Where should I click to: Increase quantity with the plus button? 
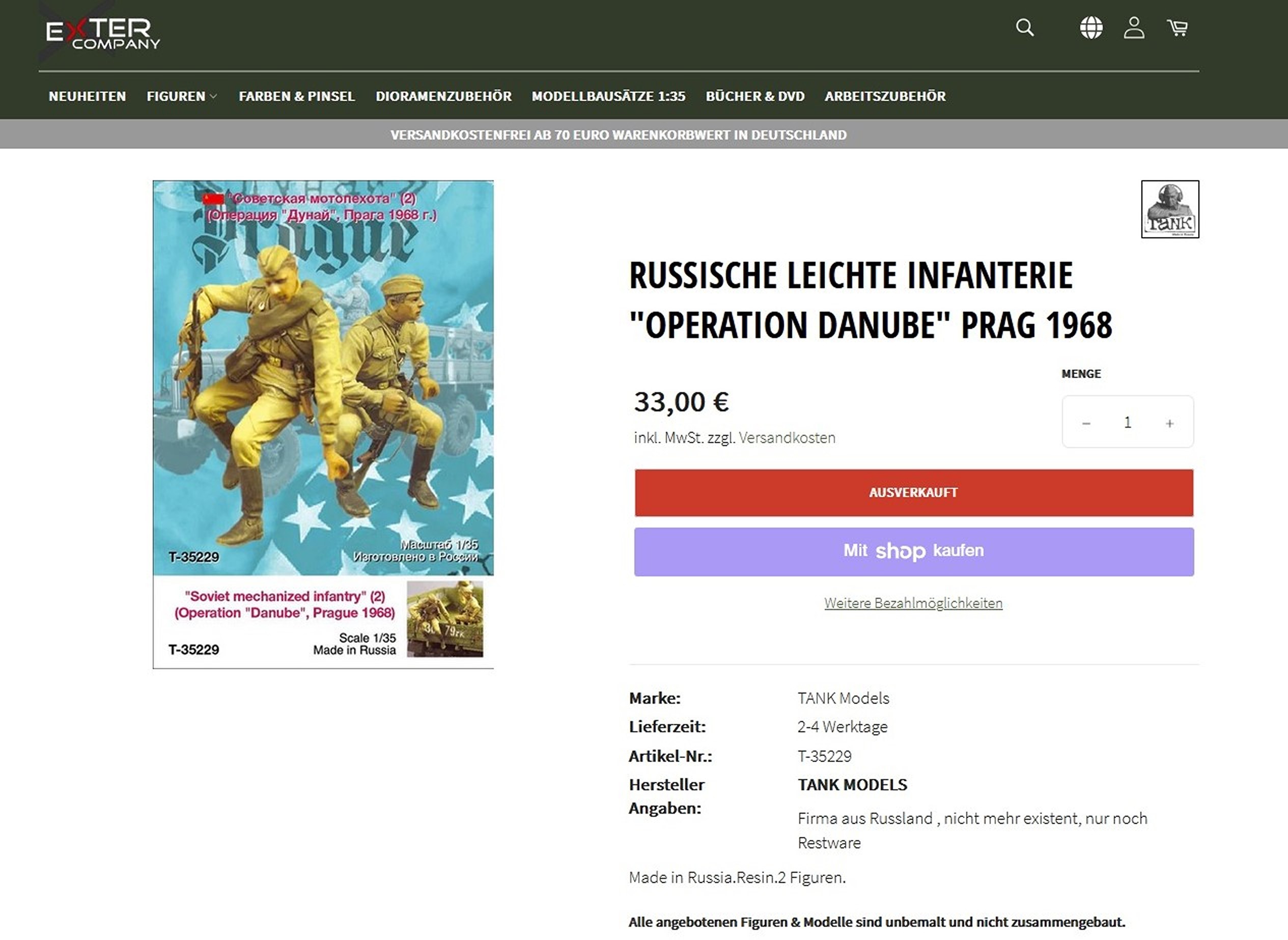tap(1170, 423)
